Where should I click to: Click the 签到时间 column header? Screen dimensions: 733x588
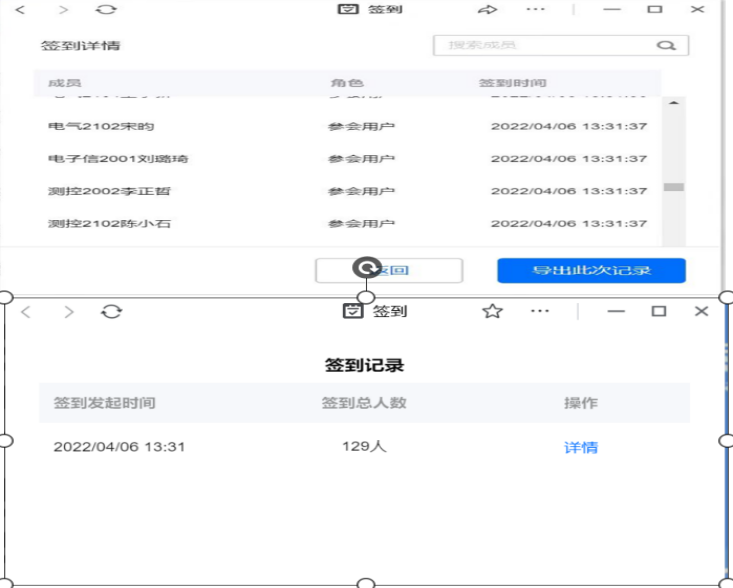pyautogui.click(x=513, y=83)
